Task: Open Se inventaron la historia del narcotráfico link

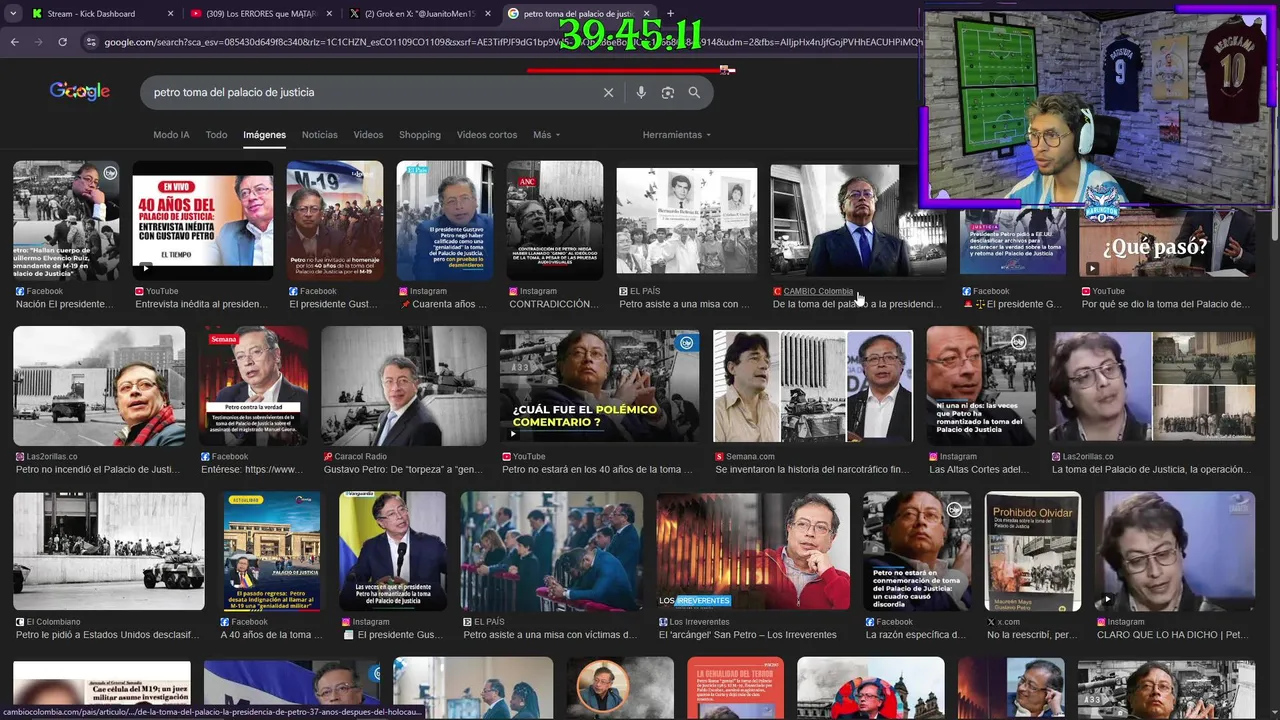Action: click(x=812, y=469)
